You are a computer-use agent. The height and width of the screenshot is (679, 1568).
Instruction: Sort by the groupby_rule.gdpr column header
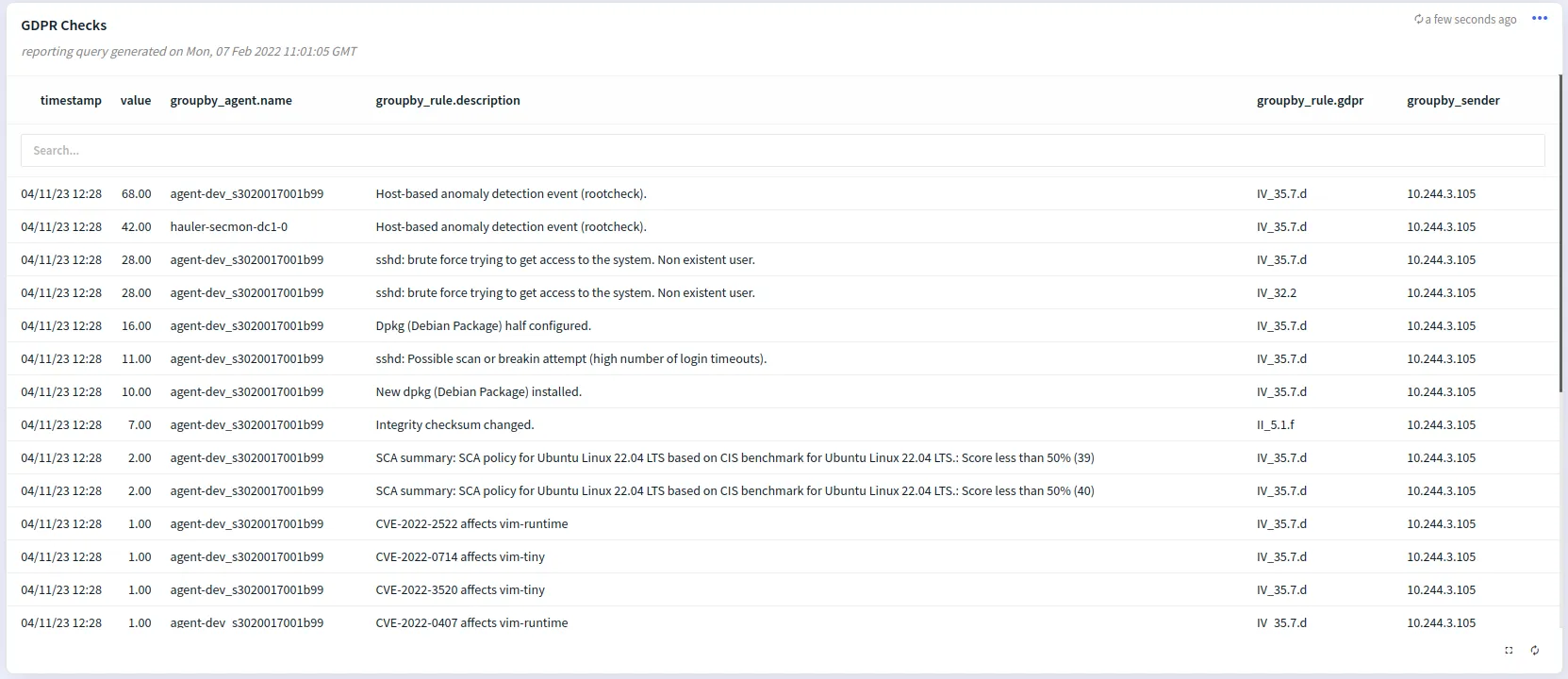pos(1310,100)
